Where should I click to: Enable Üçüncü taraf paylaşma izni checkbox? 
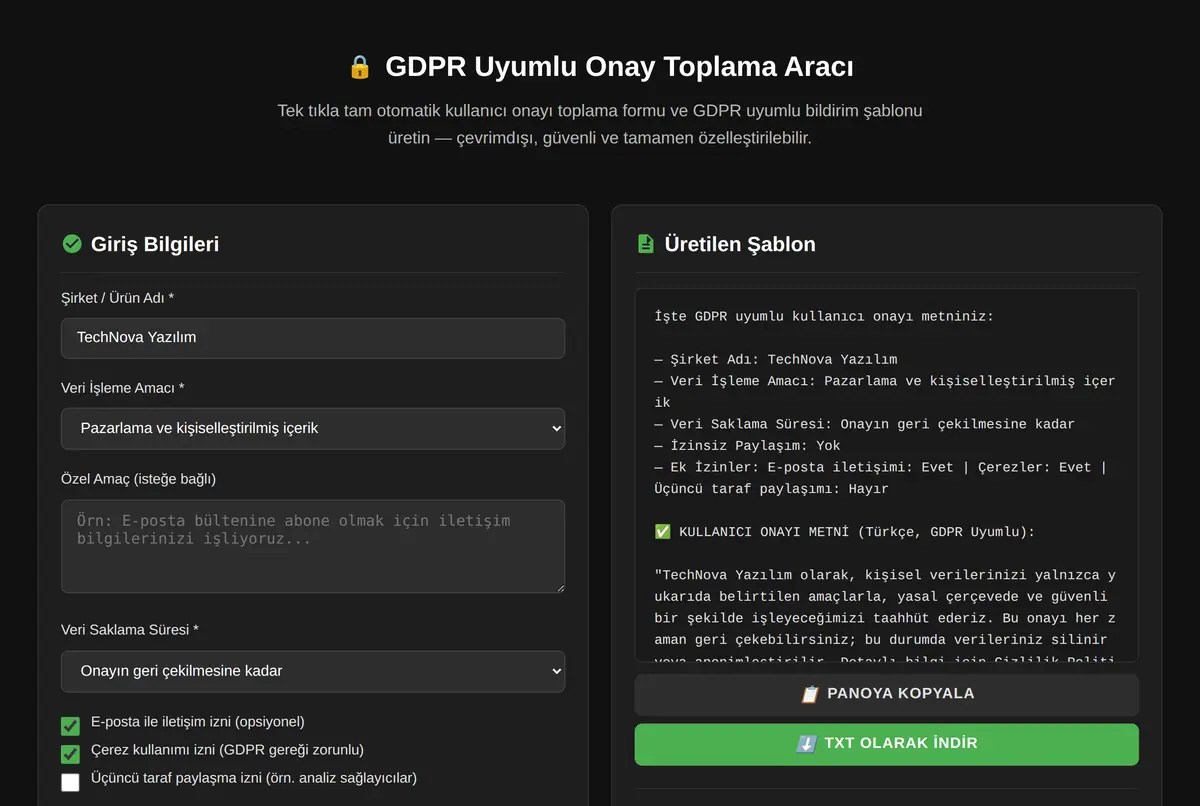70,782
